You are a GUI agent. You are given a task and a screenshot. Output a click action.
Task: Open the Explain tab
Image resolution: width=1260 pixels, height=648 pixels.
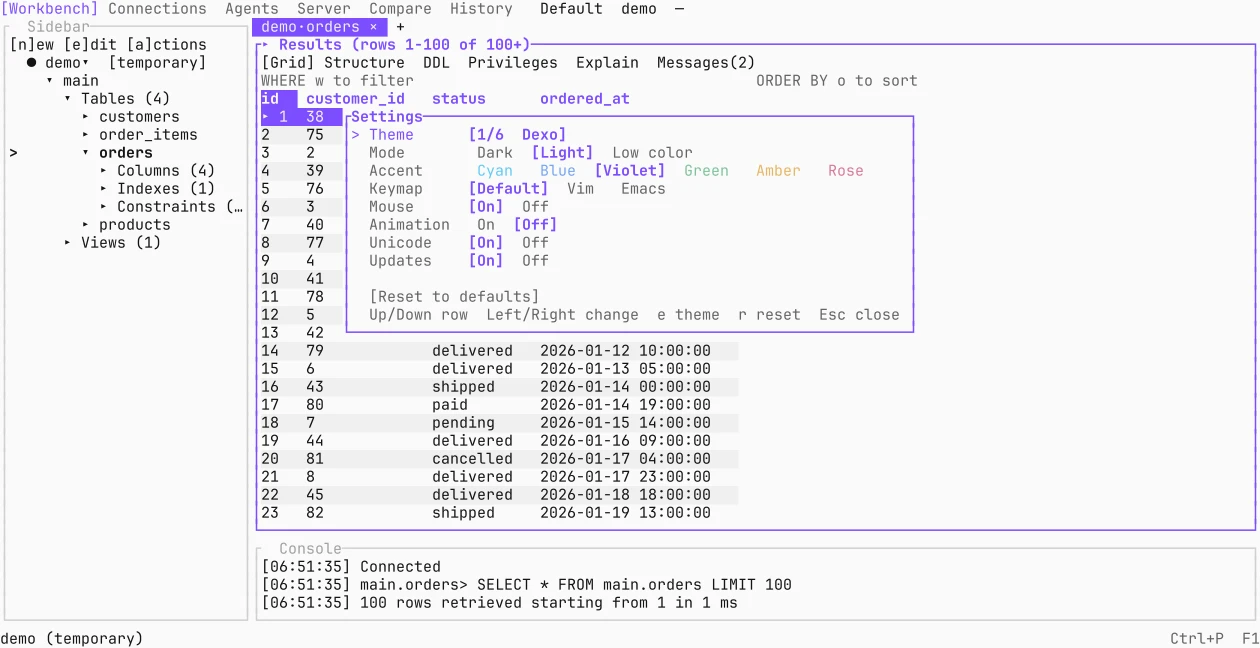coord(607,63)
